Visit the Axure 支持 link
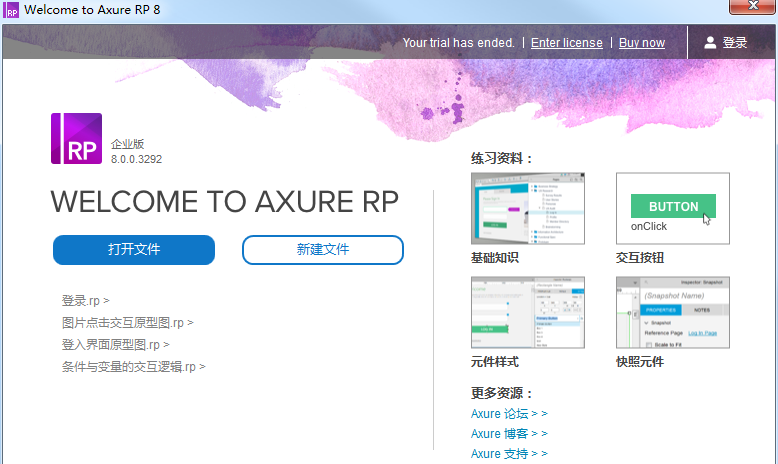Screen dimensions: 778x464 click(x=509, y=454)
